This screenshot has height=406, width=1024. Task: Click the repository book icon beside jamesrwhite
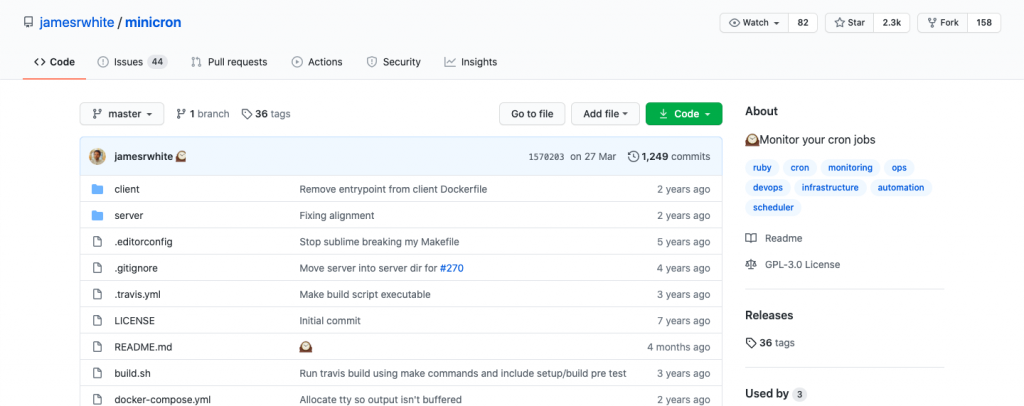[28, 23]
